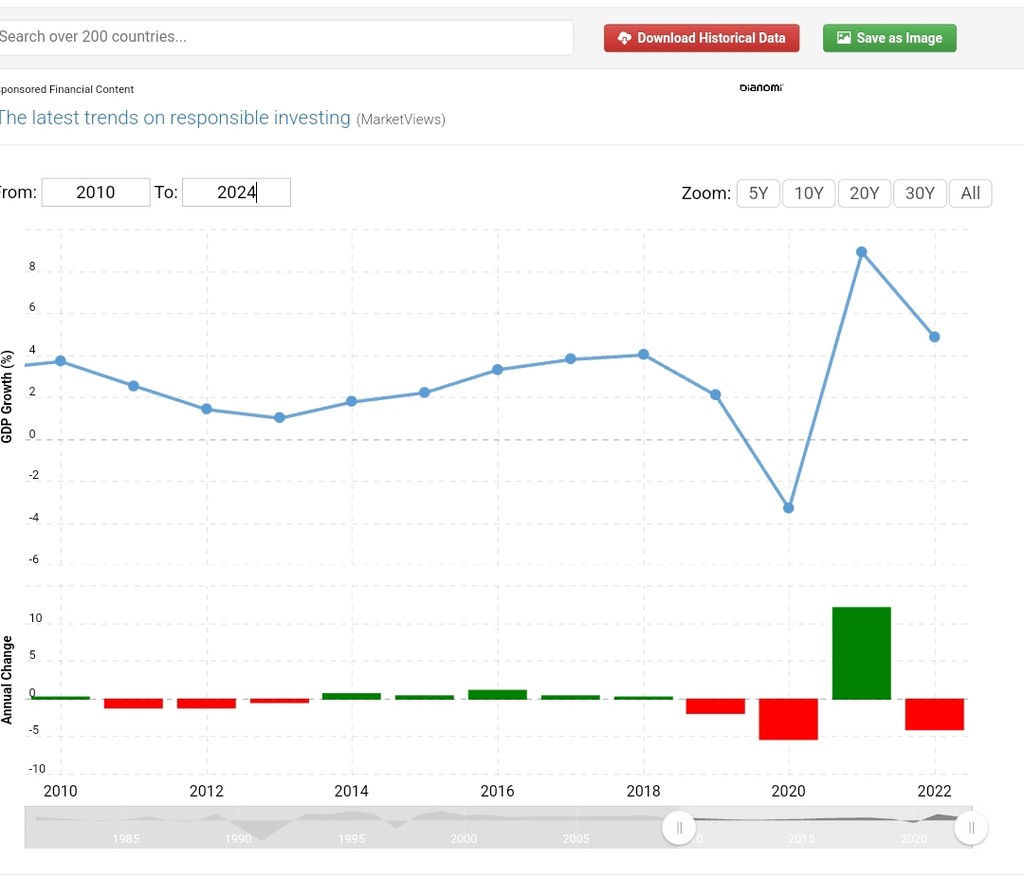Select the 2022 GDP growth data point
The height and width of the screenshot is (882, 1024).
point(935,337)
